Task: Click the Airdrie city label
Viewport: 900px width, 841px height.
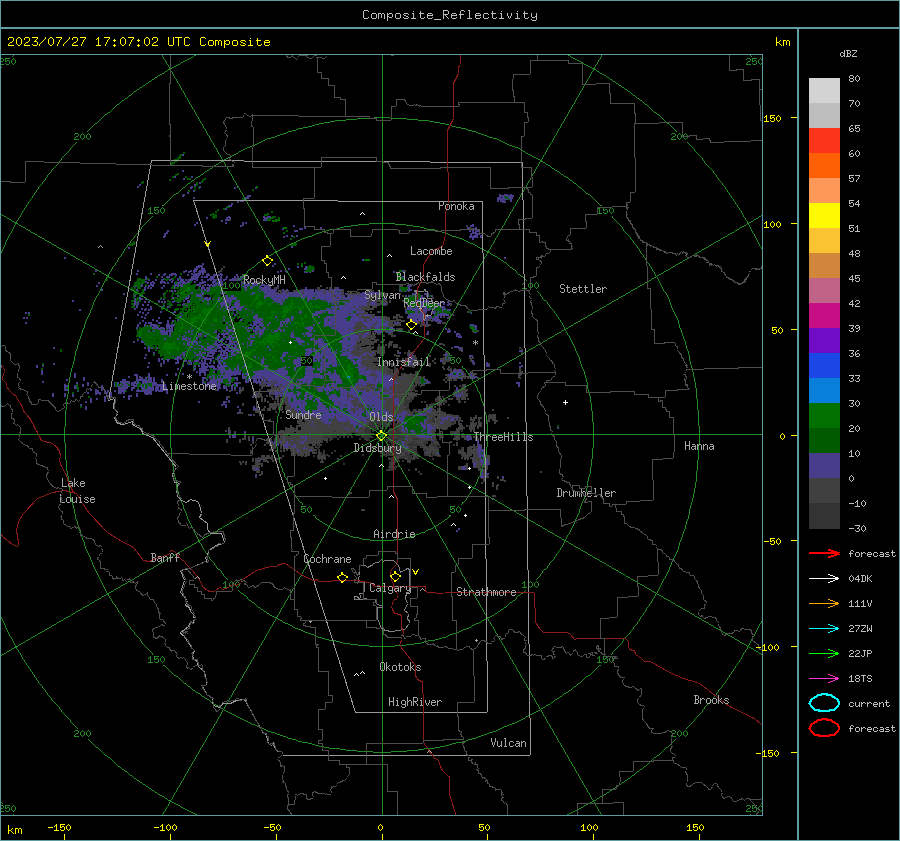Action: point(394,534)
